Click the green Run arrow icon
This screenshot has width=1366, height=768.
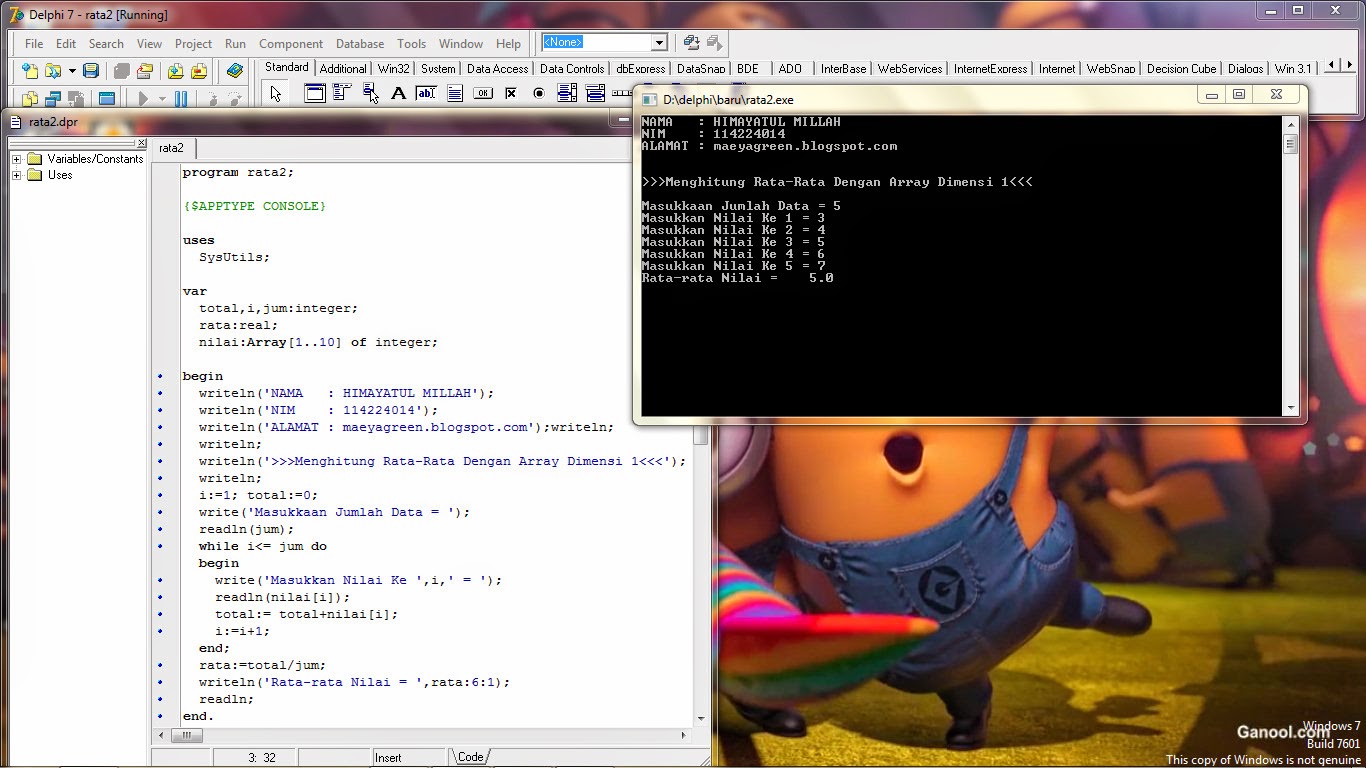pos(143,99)
